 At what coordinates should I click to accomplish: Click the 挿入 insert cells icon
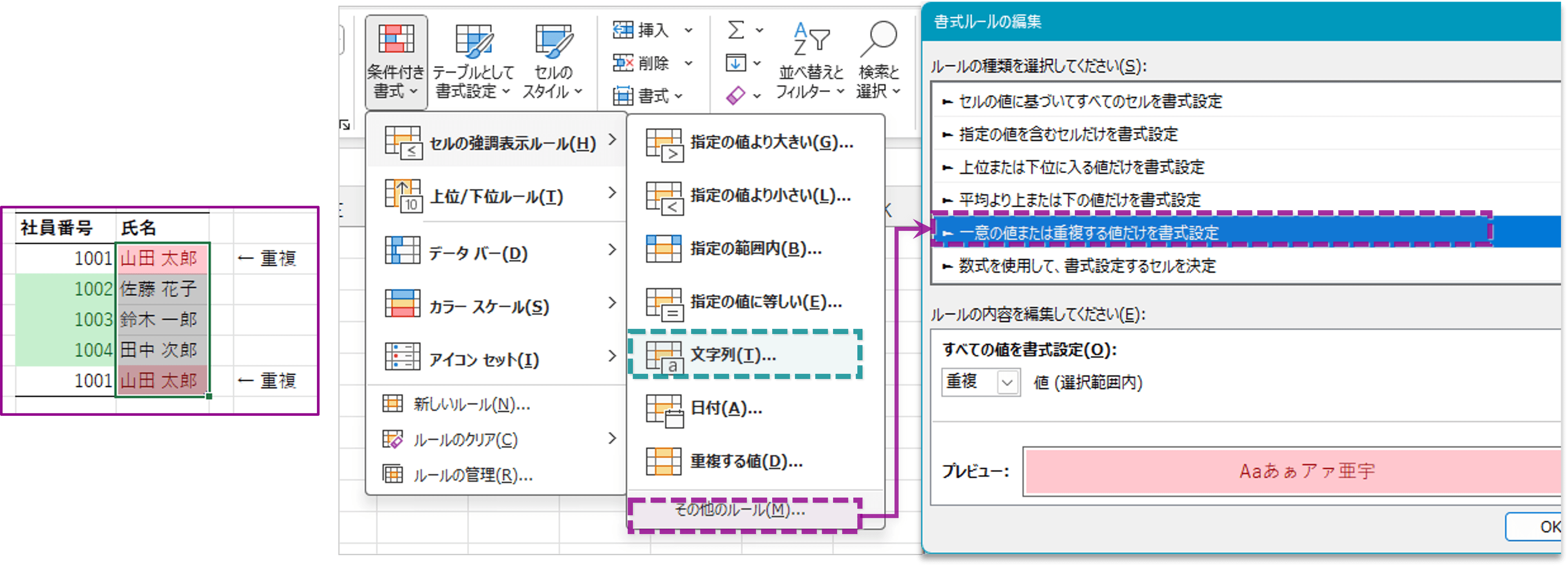(x=623, y=30)
